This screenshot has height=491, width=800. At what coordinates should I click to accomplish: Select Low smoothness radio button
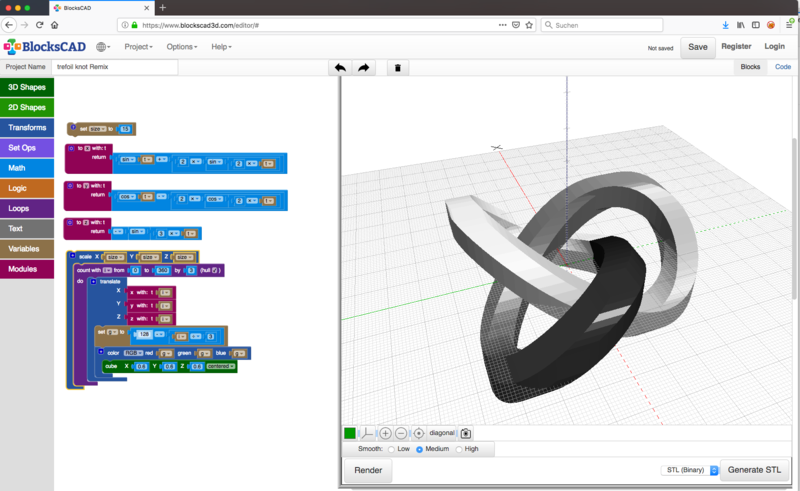[x=391, y=449]
